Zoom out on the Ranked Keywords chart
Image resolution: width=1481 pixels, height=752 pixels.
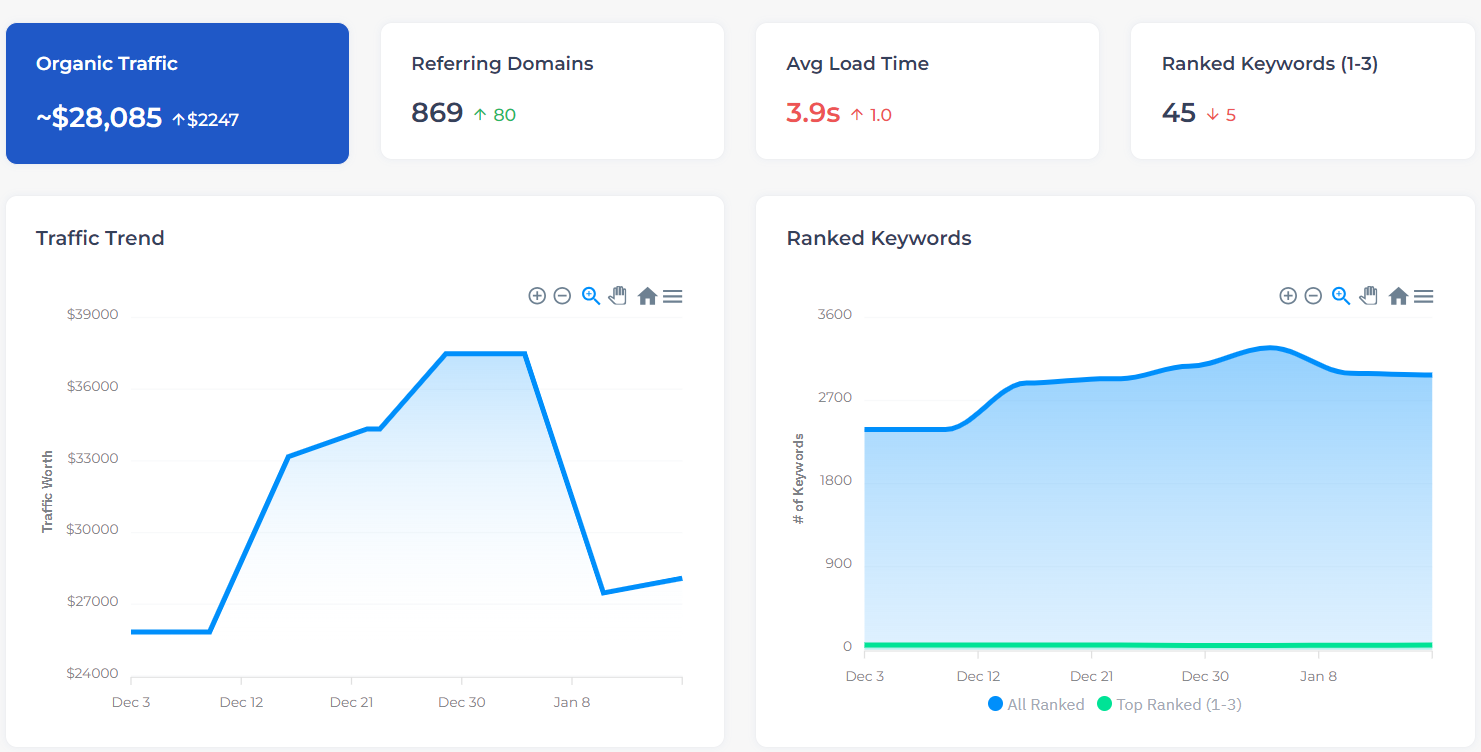click(x=1313, y=296)
